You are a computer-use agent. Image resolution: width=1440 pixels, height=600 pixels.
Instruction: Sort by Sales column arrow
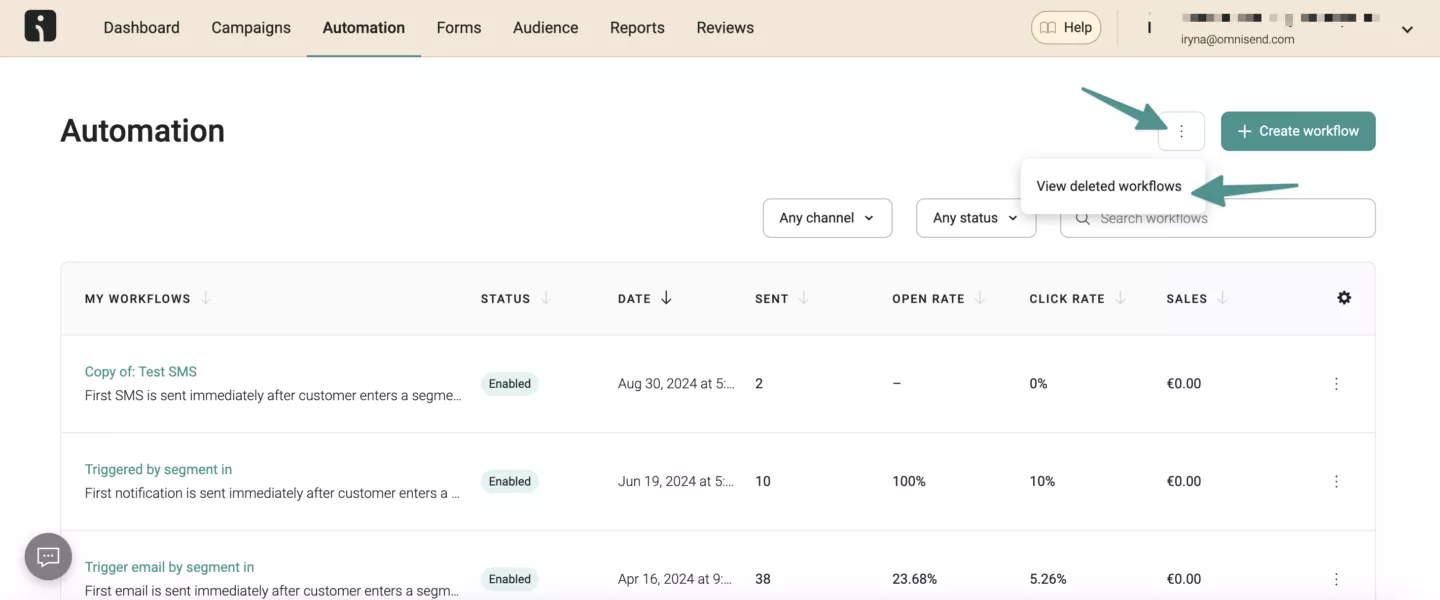[x=1222, y=298]
